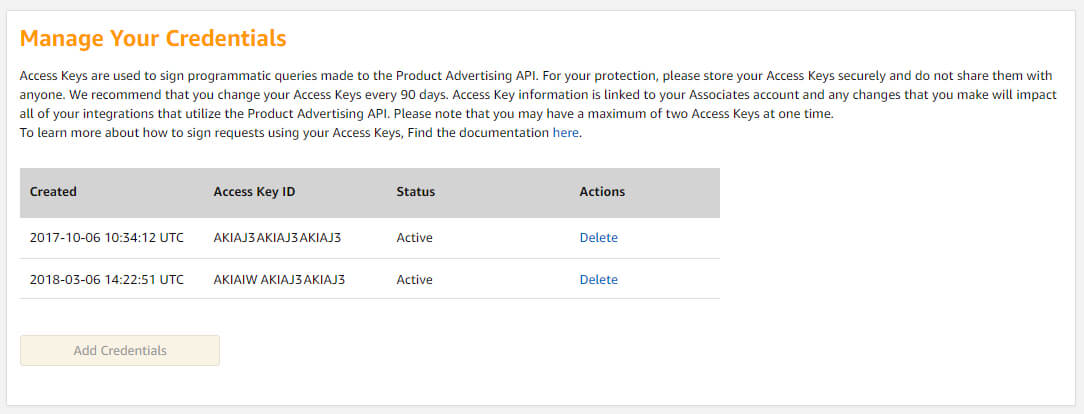Delete the 2017-10-06 access key

(x=598, y=238)
